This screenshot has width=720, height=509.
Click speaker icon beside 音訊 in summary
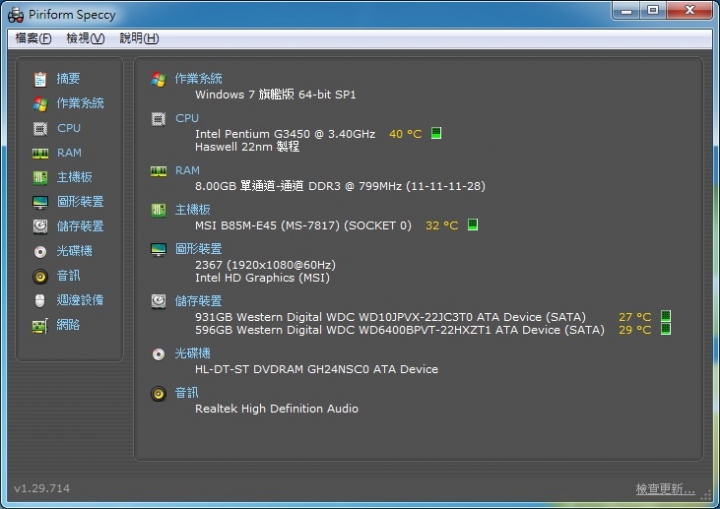tap(158, 394)
